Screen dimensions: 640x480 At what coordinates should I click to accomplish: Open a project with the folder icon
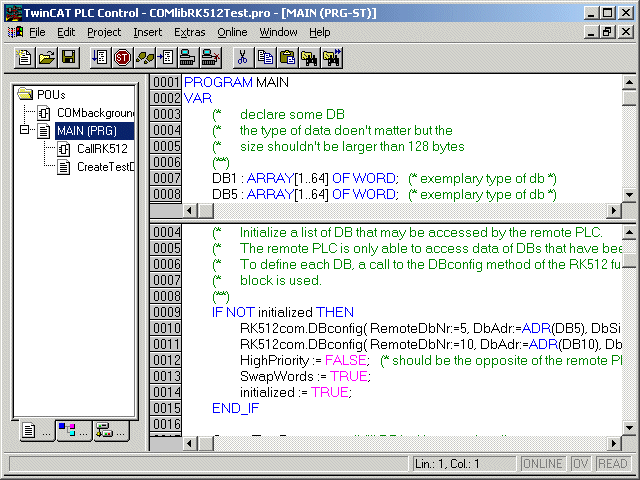47,57
